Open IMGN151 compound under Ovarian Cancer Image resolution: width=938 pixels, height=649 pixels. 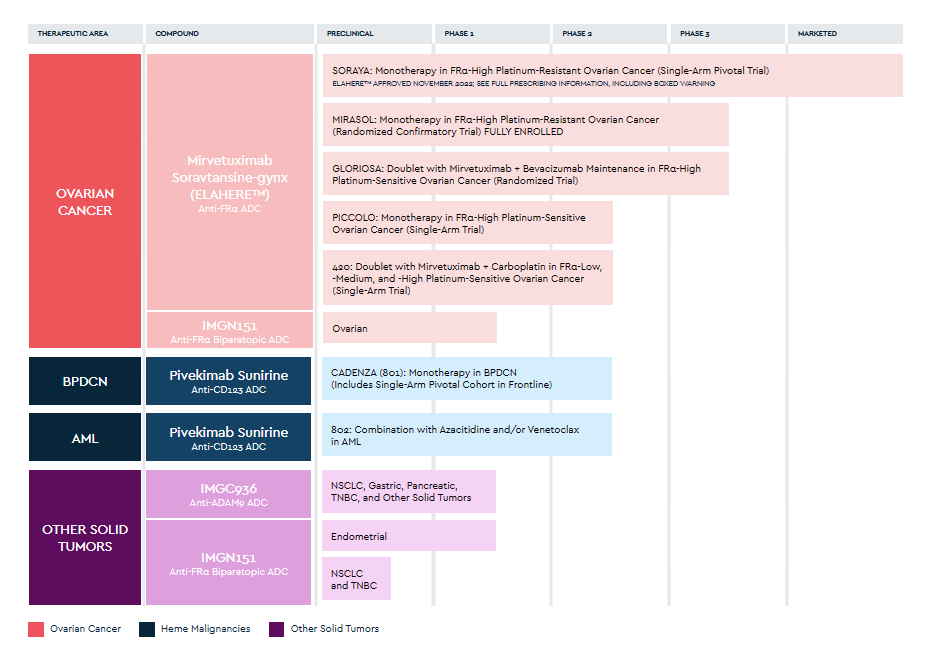(x=230, y=330)
